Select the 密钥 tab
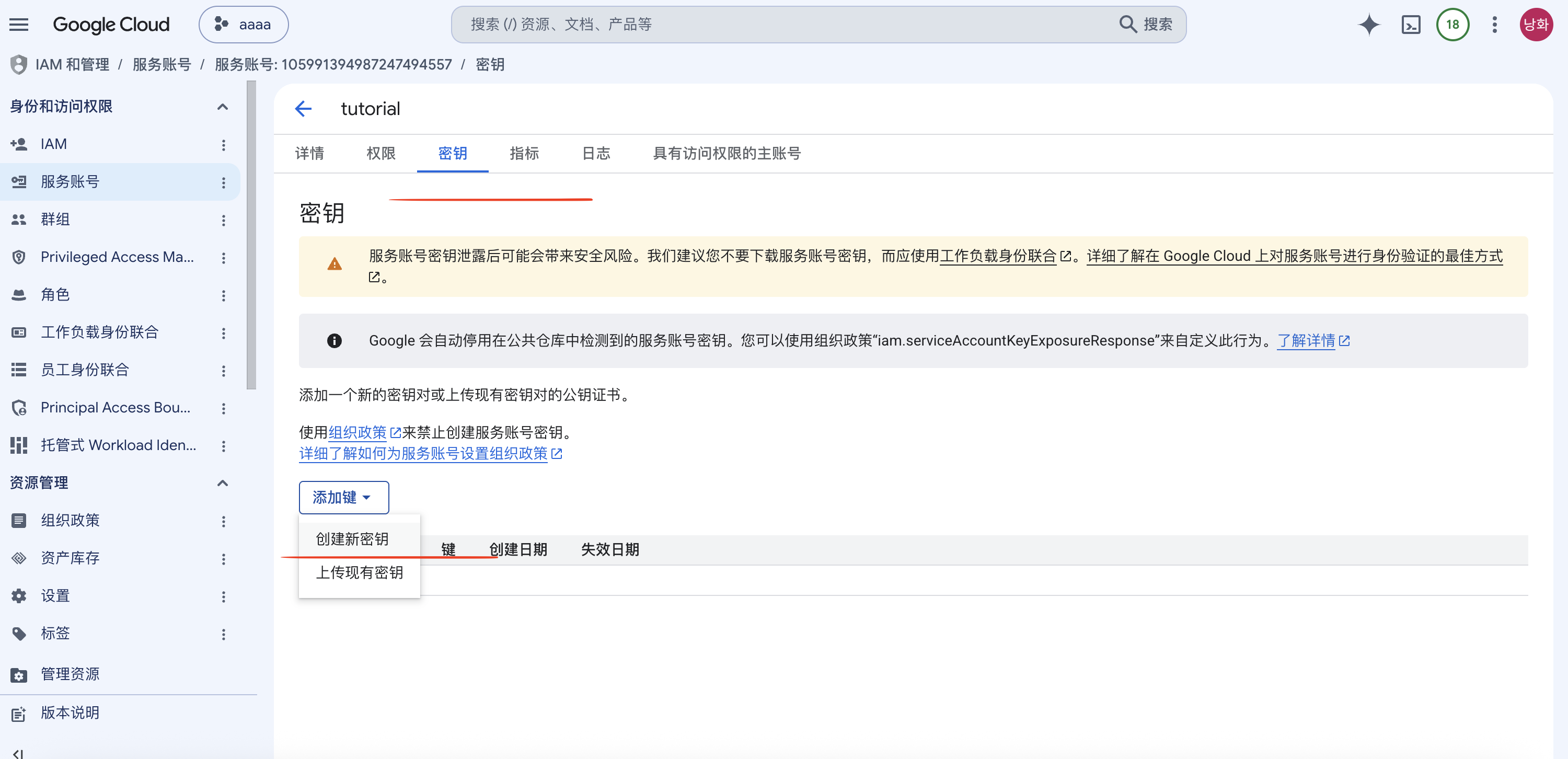 pyautogui.click(x=452, y=153)
